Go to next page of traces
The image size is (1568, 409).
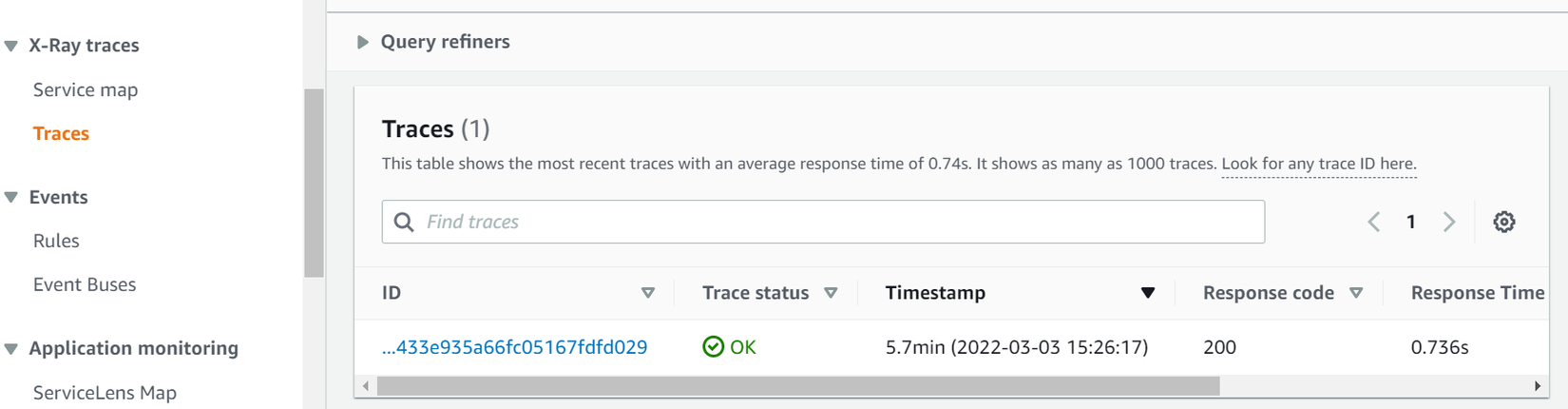1449,222
